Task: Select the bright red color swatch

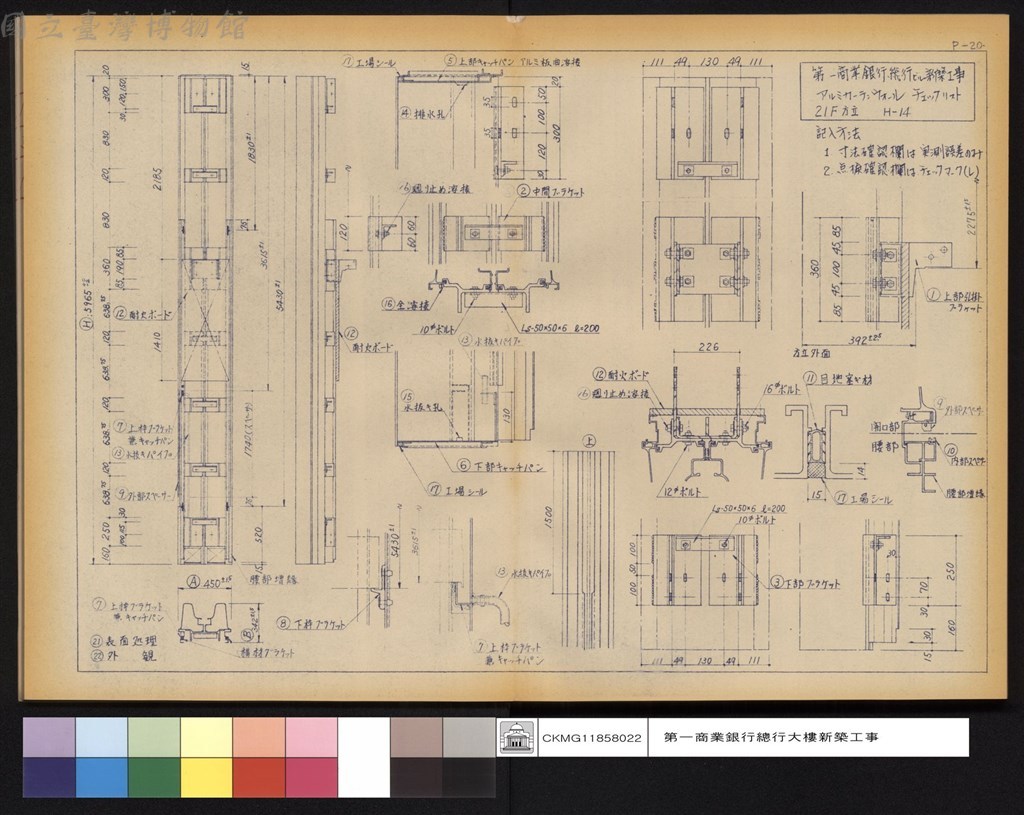Action: (x=259, y=777)
